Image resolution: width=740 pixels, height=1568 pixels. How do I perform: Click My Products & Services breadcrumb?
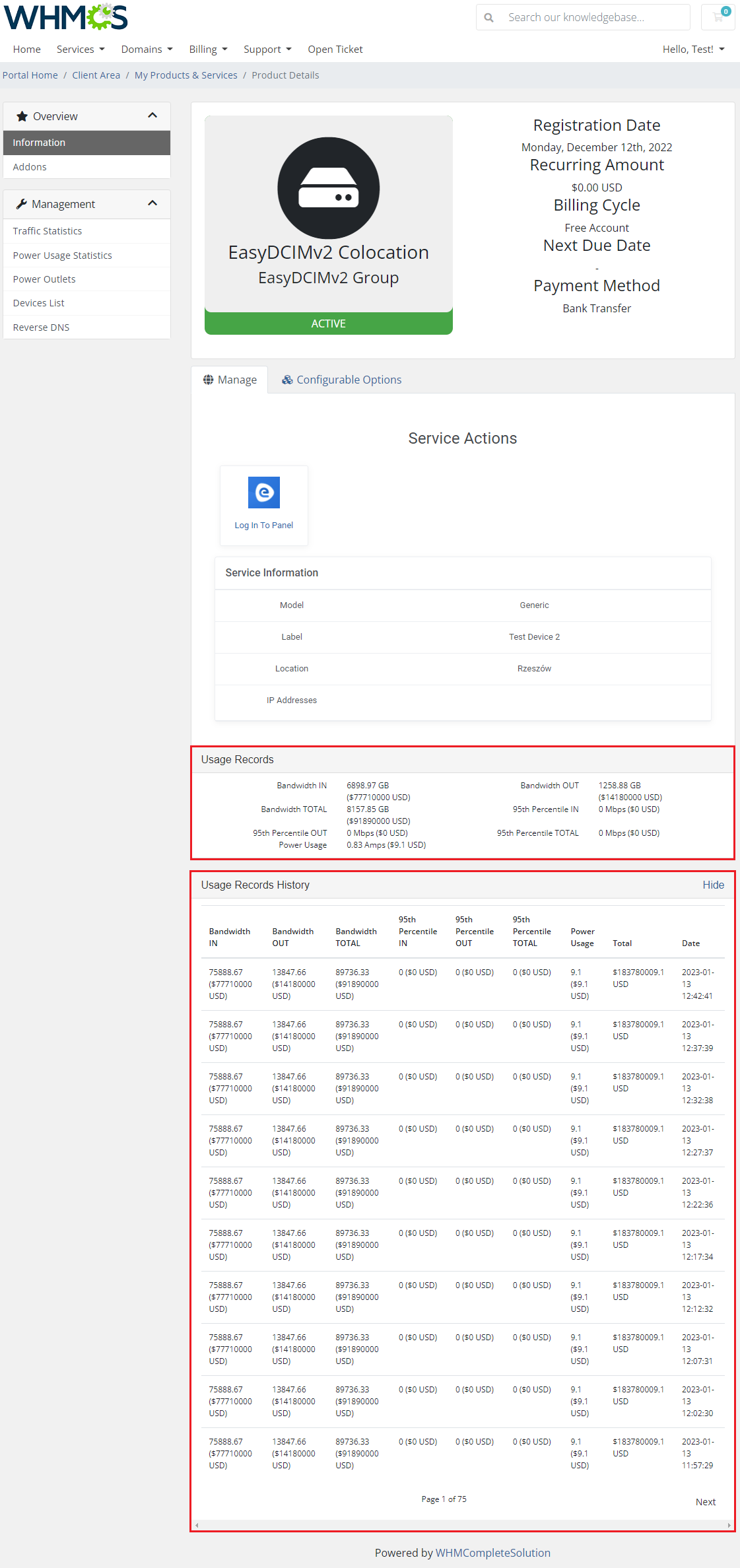click(186, 75)
